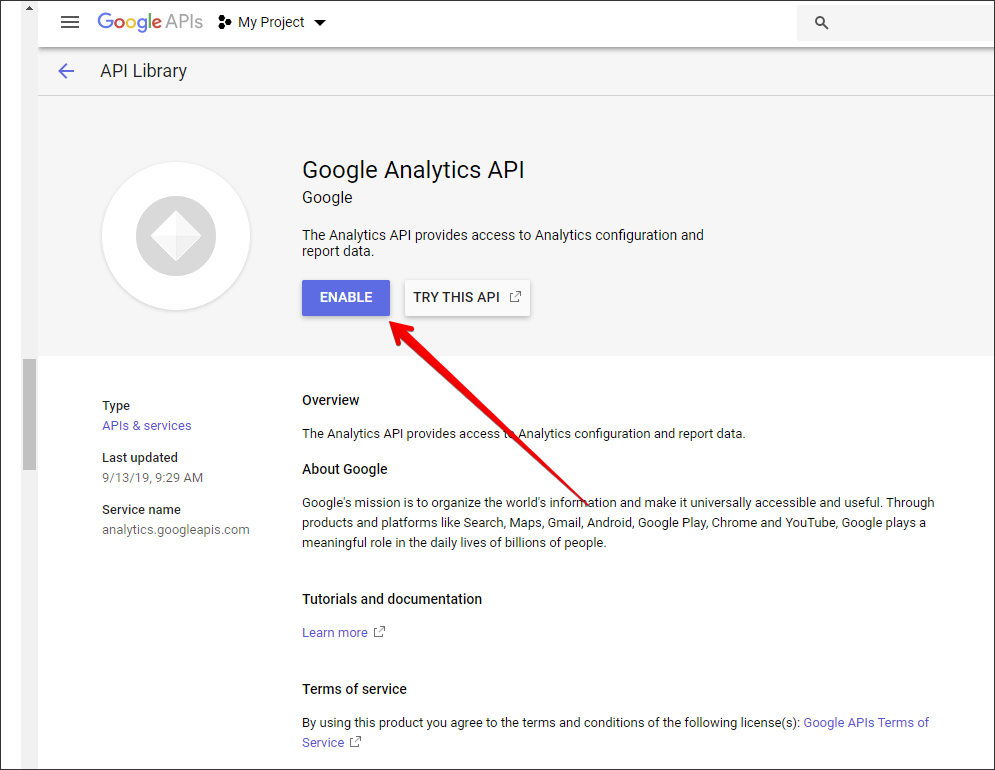Click the Terms of service heading
The image size is (995, 770).
[354, 689]
